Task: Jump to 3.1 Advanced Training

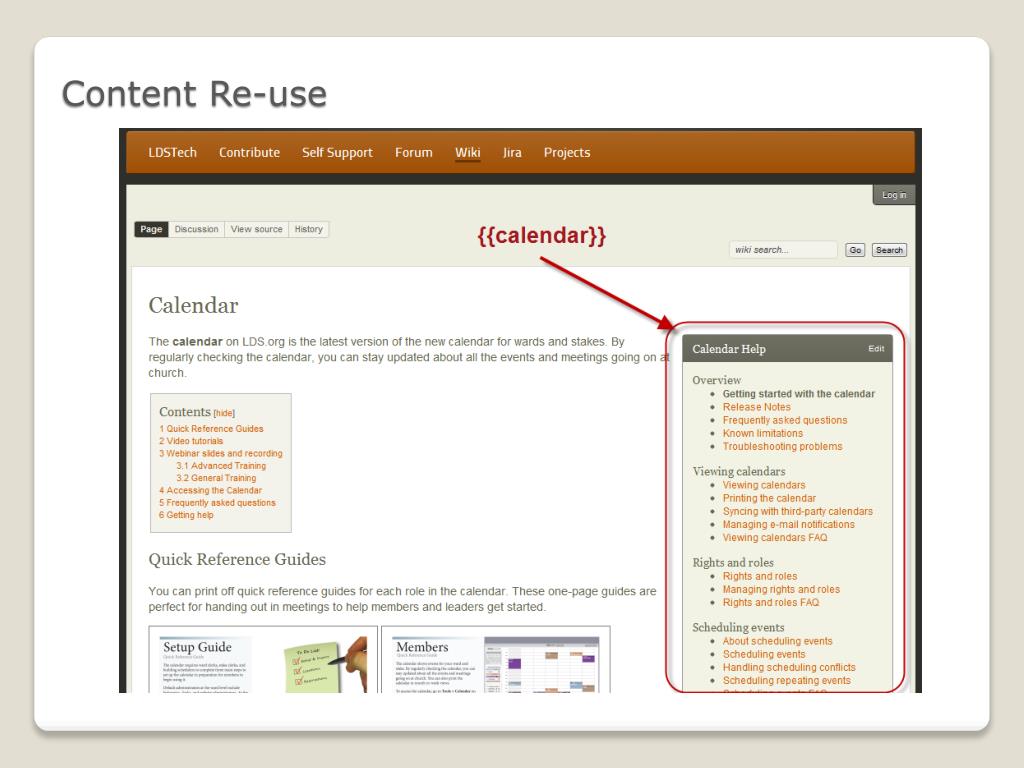Action: [221, 466]
